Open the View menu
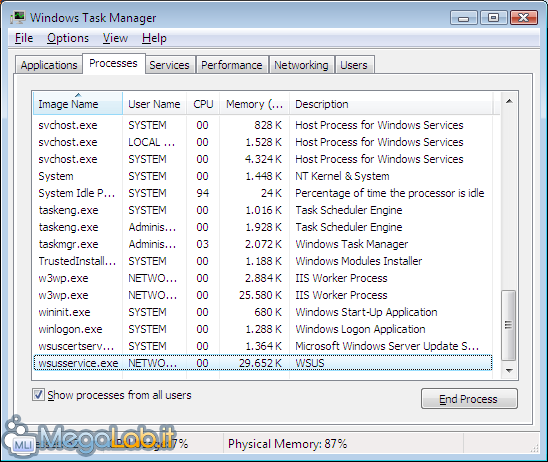 115,38
